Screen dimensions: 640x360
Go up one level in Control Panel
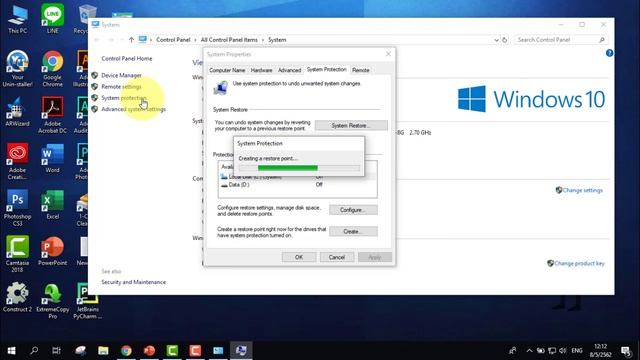tap(131, 40)
